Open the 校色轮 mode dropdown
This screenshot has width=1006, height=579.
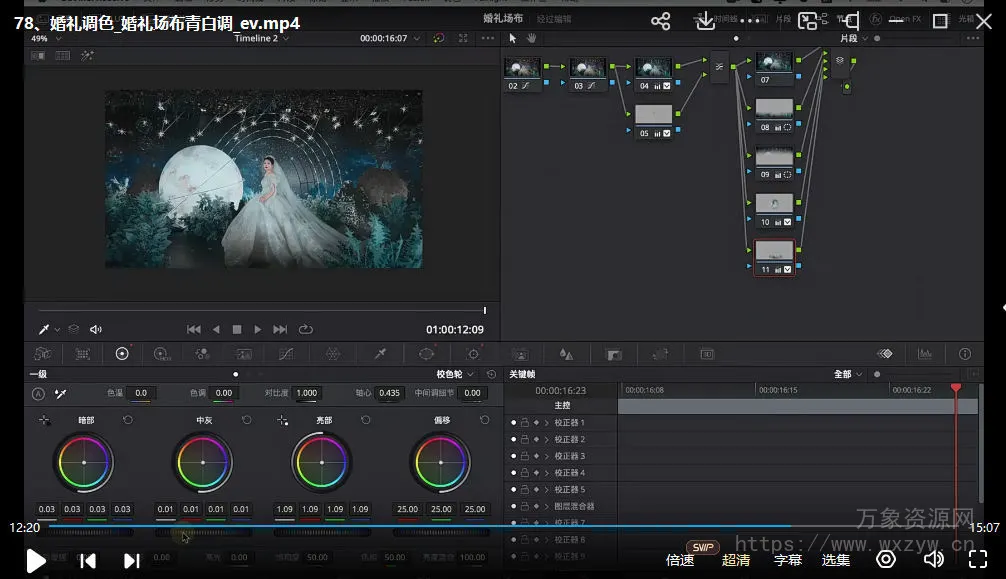456,374
